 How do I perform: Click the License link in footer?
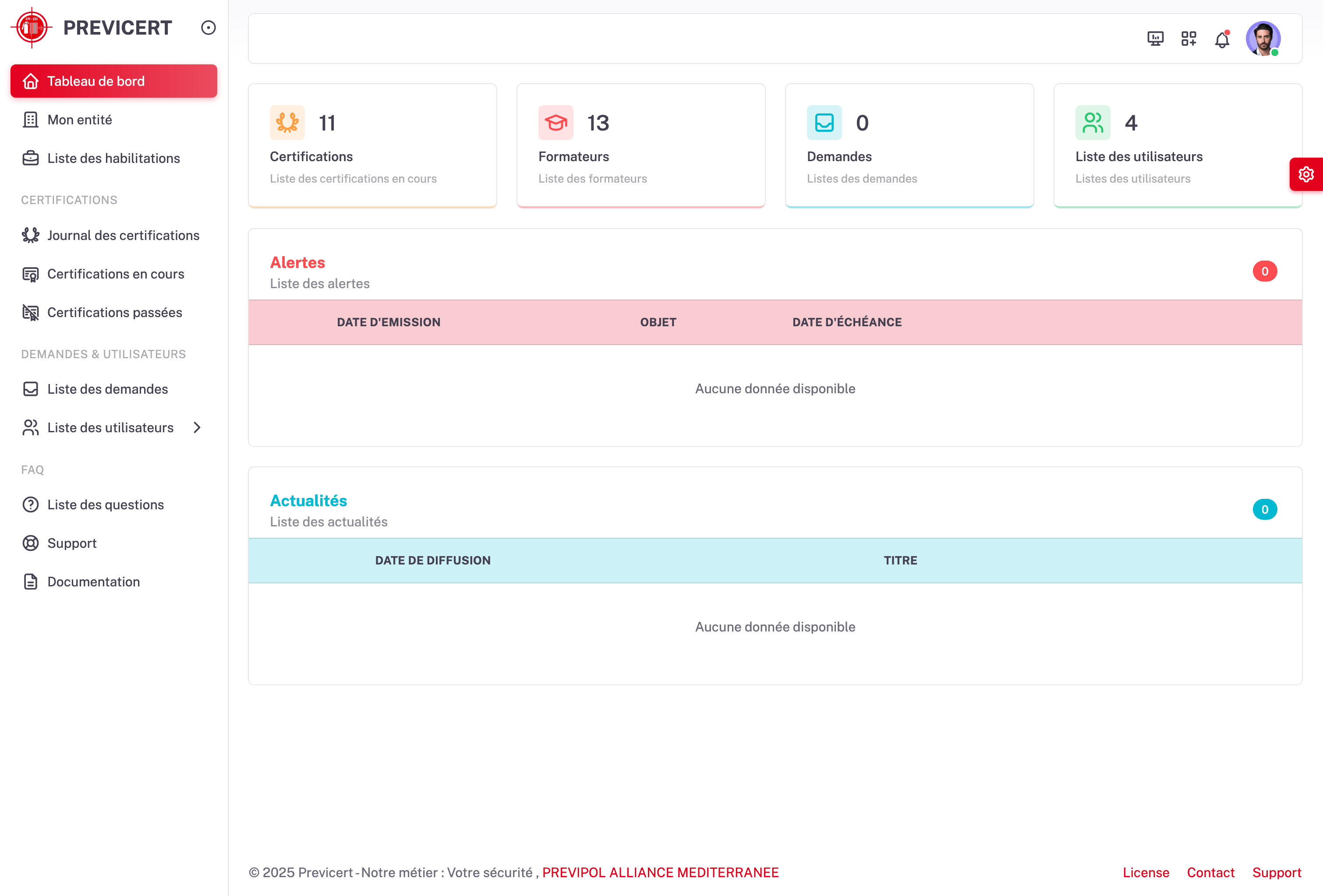[x=1146, y=872]
